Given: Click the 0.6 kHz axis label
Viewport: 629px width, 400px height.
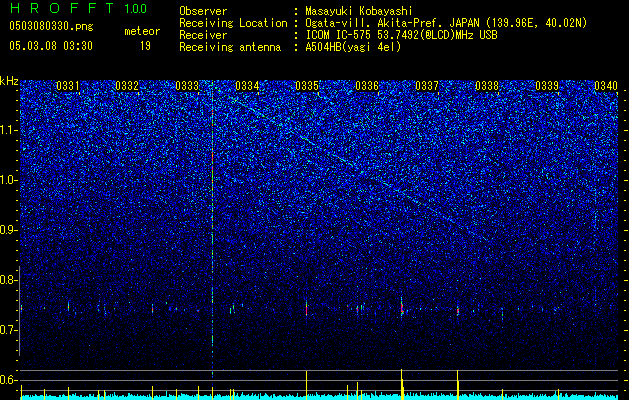Looking at the screenshot, I should click(x=9, y=380).
